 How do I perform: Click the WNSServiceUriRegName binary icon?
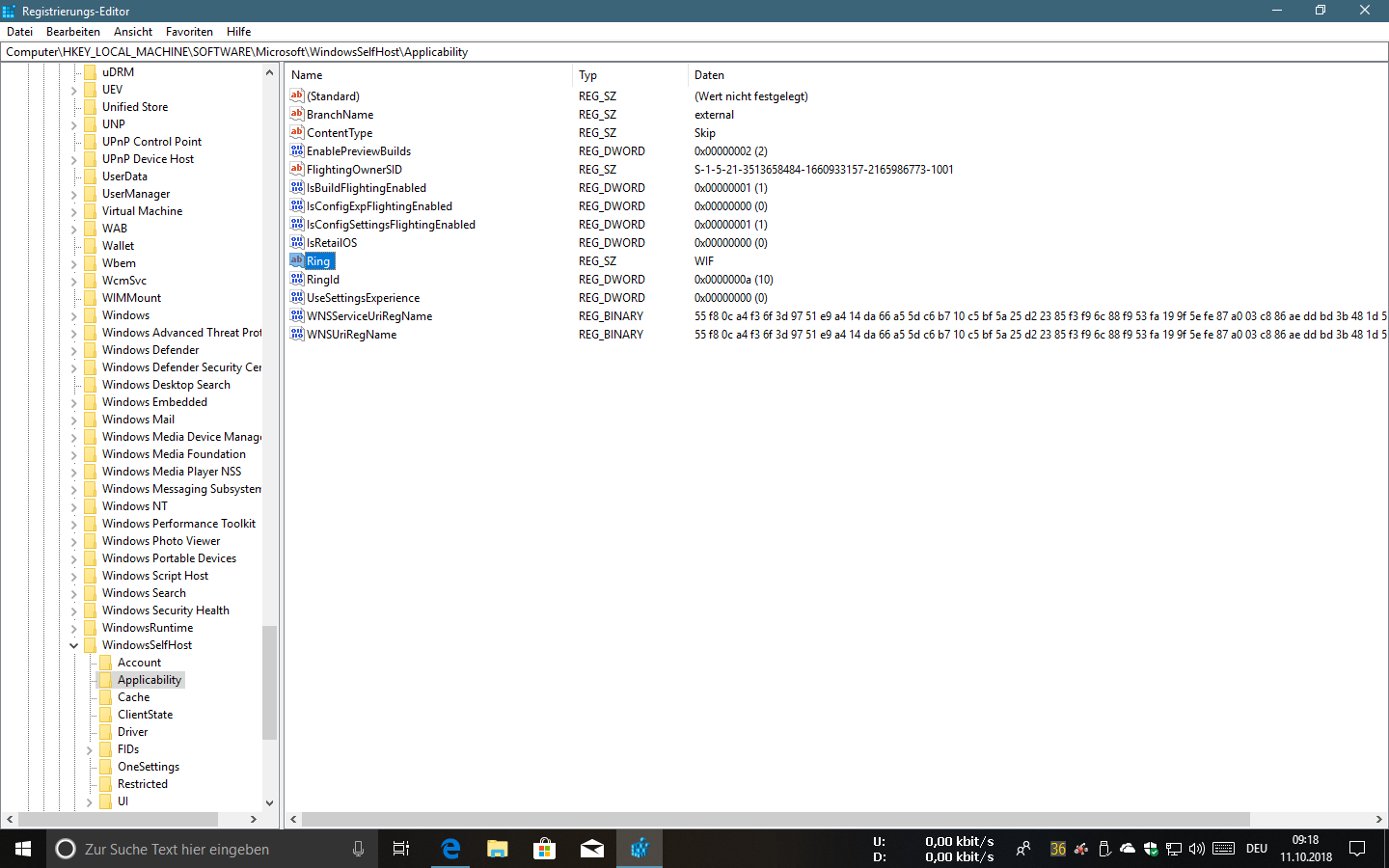click(x=297, y=315)
